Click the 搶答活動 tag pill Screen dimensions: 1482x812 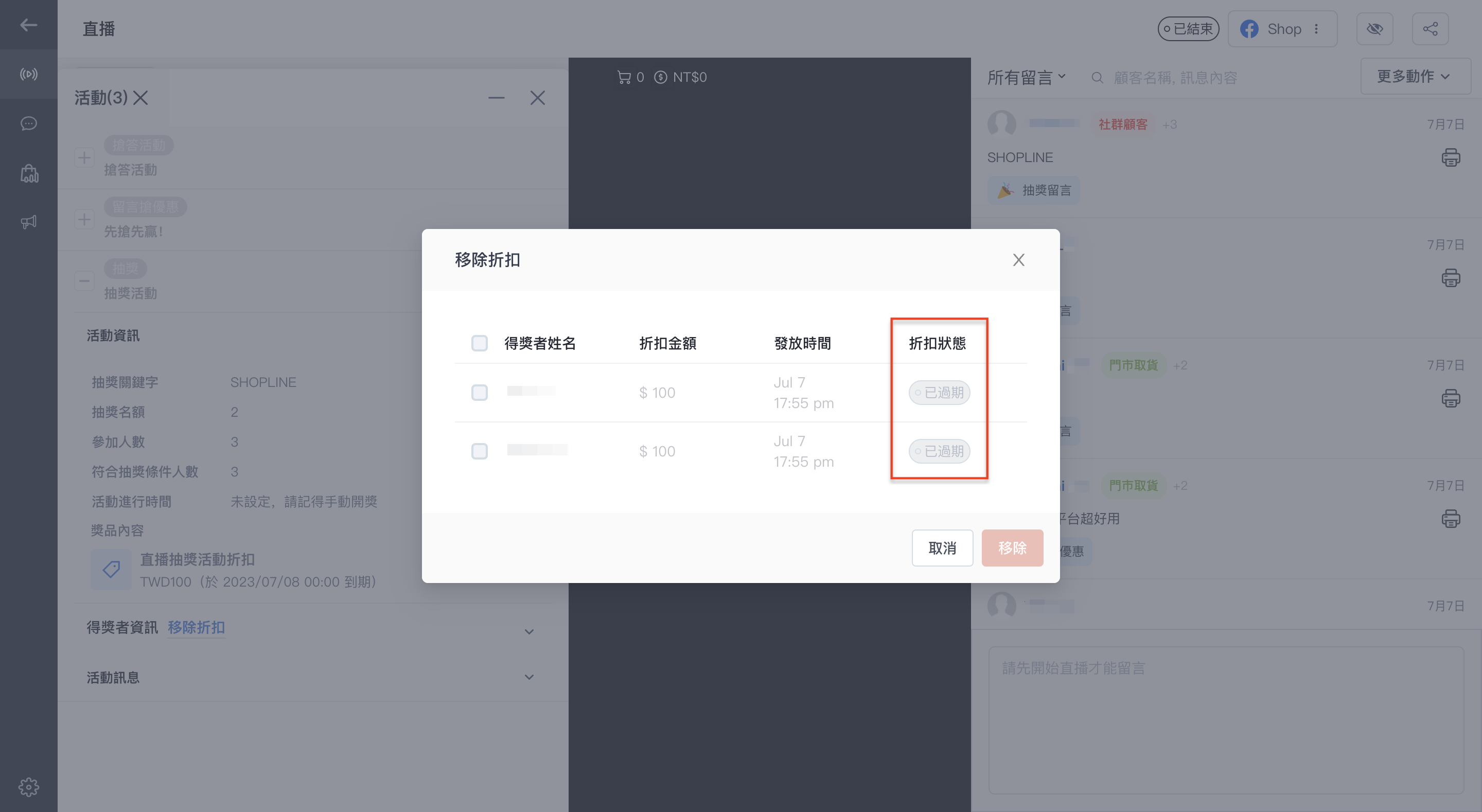tap(138, 145)
